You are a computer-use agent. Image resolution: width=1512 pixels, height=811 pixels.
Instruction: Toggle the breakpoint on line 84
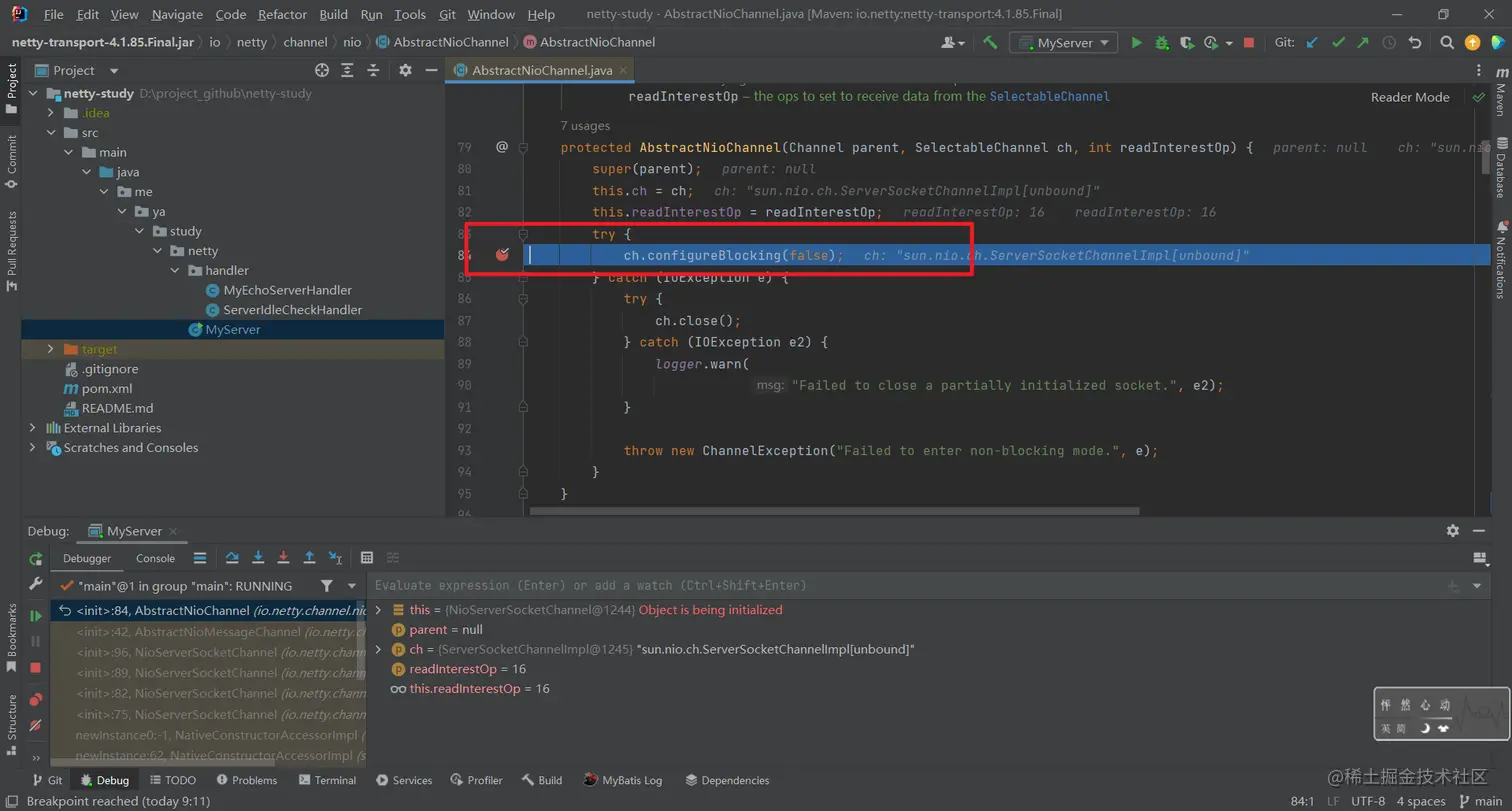tap(502, 255)
